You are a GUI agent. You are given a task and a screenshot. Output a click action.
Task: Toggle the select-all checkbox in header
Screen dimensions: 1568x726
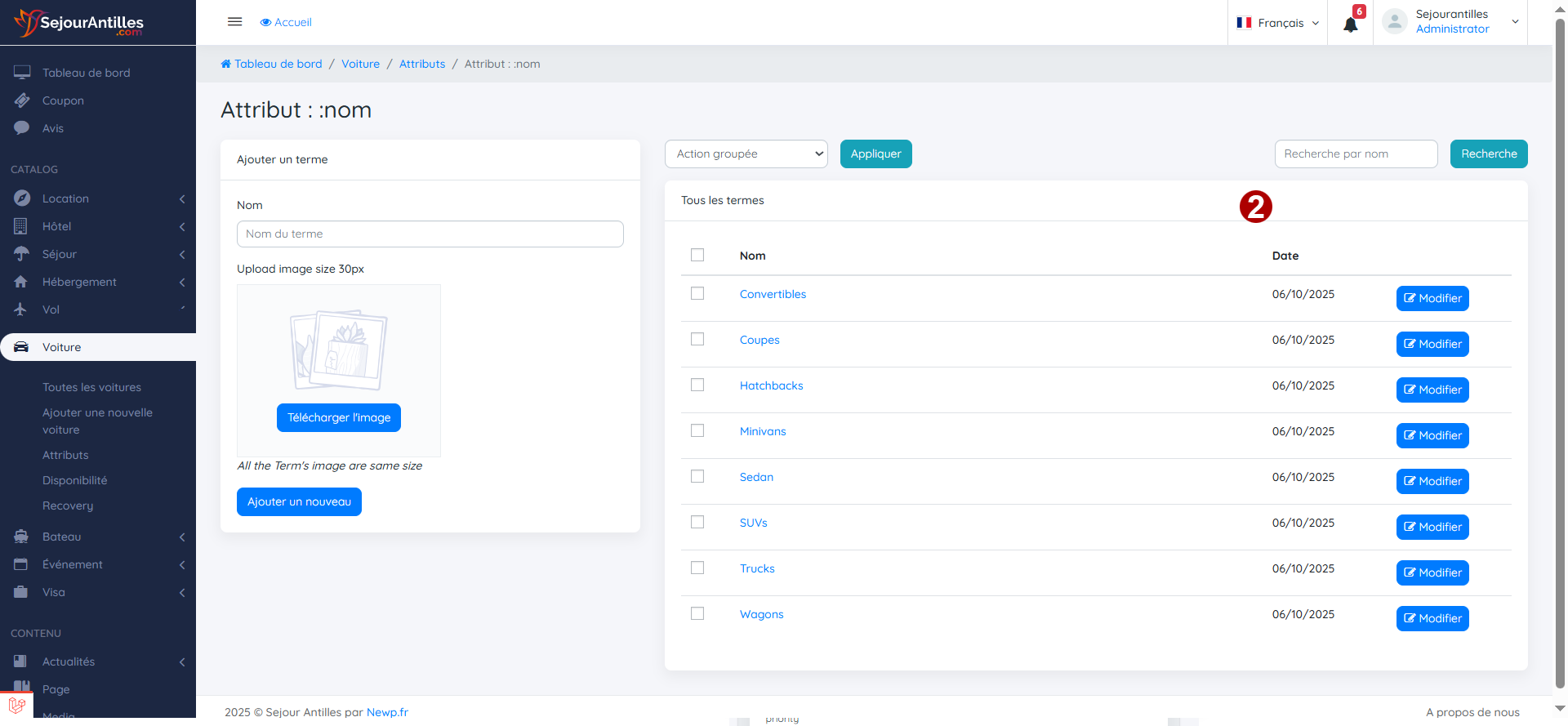click(x=697, y=255)
